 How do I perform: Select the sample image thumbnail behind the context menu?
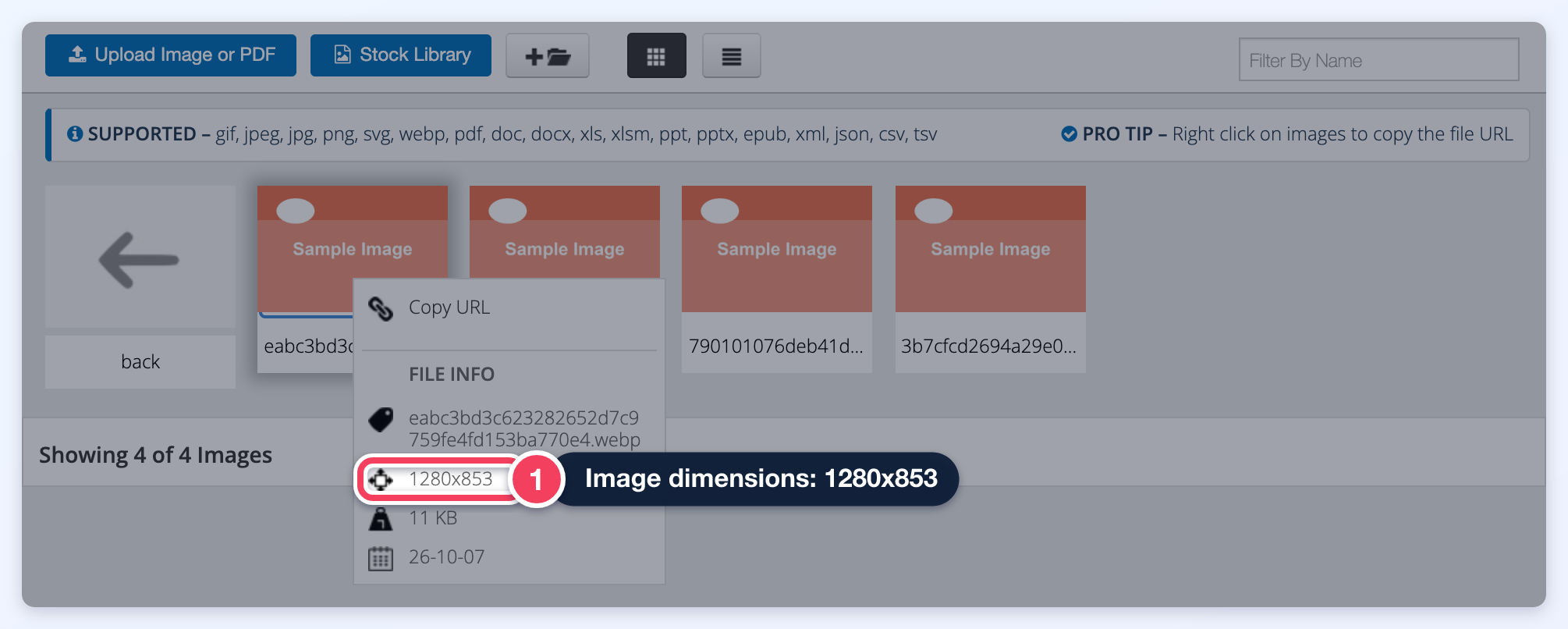565,231
